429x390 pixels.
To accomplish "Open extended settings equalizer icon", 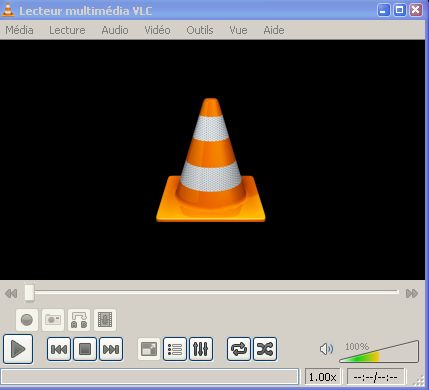I will click(201, 349).
